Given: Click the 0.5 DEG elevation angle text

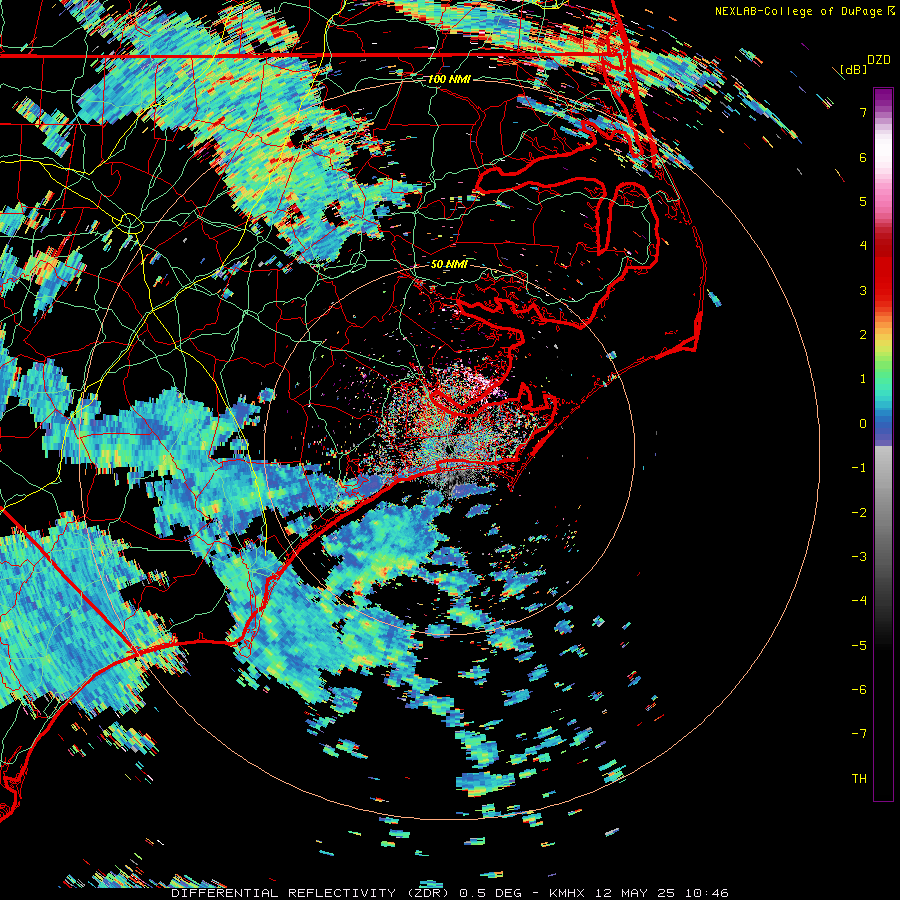Looking at the screenshot, I should pyautogui.click(x=491, y=893).
